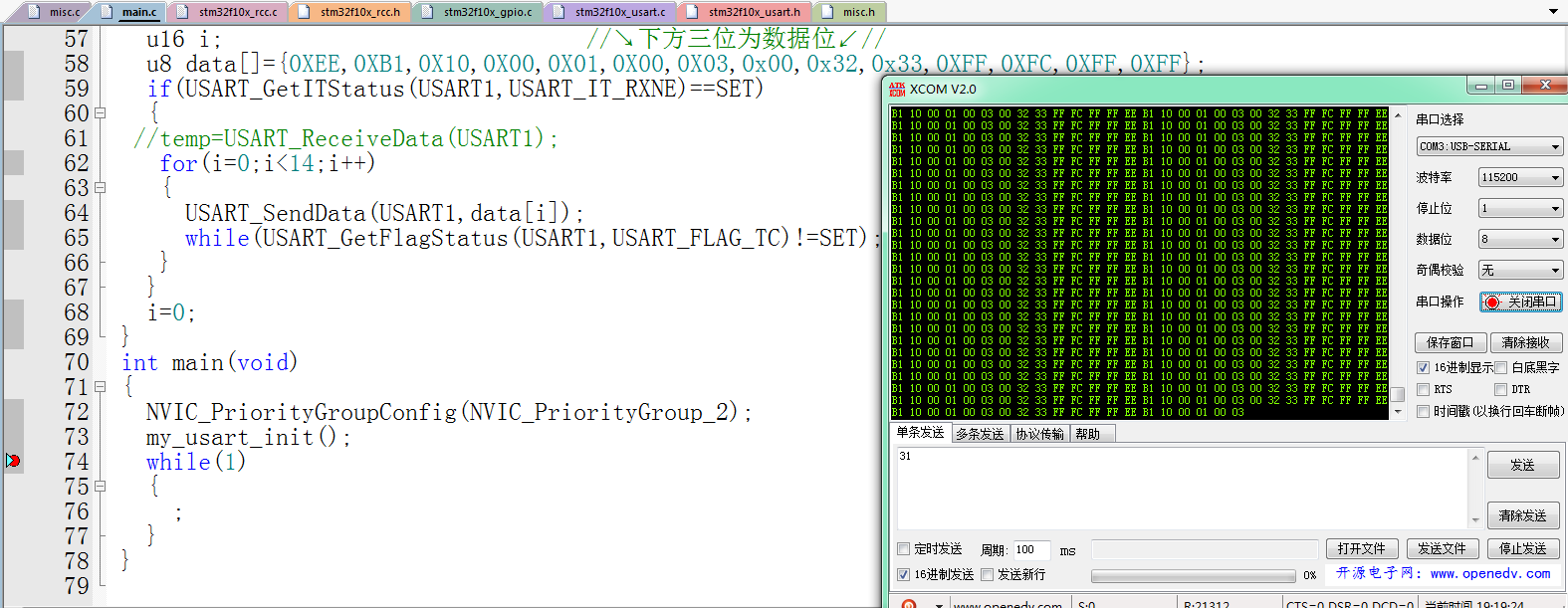The image size is (1568, 608).
Task: Uncheck the 16进制显示 hex display checkbox
Action: click(x=1423, y=368)
